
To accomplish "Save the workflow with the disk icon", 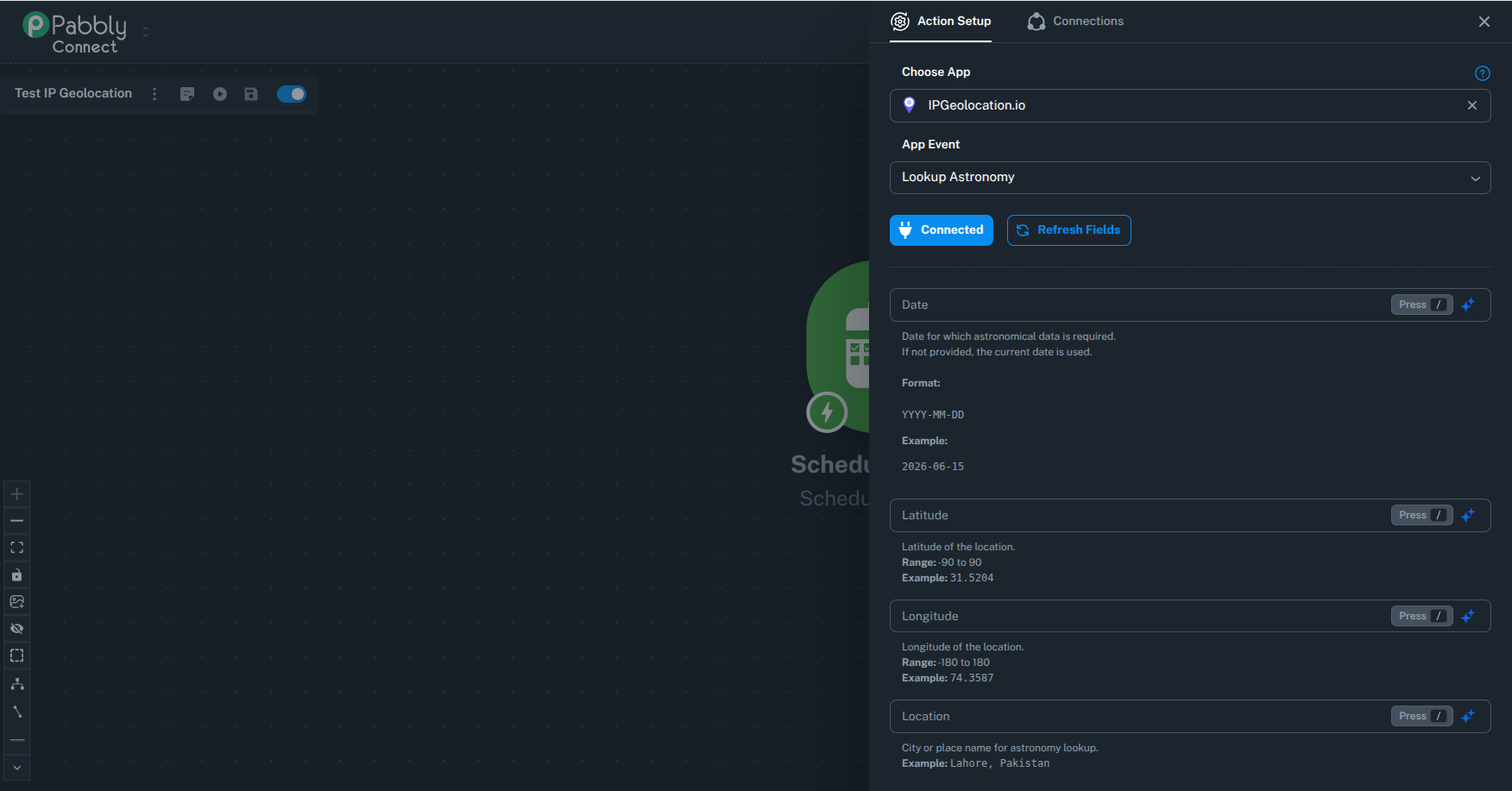I will [251, 94].
